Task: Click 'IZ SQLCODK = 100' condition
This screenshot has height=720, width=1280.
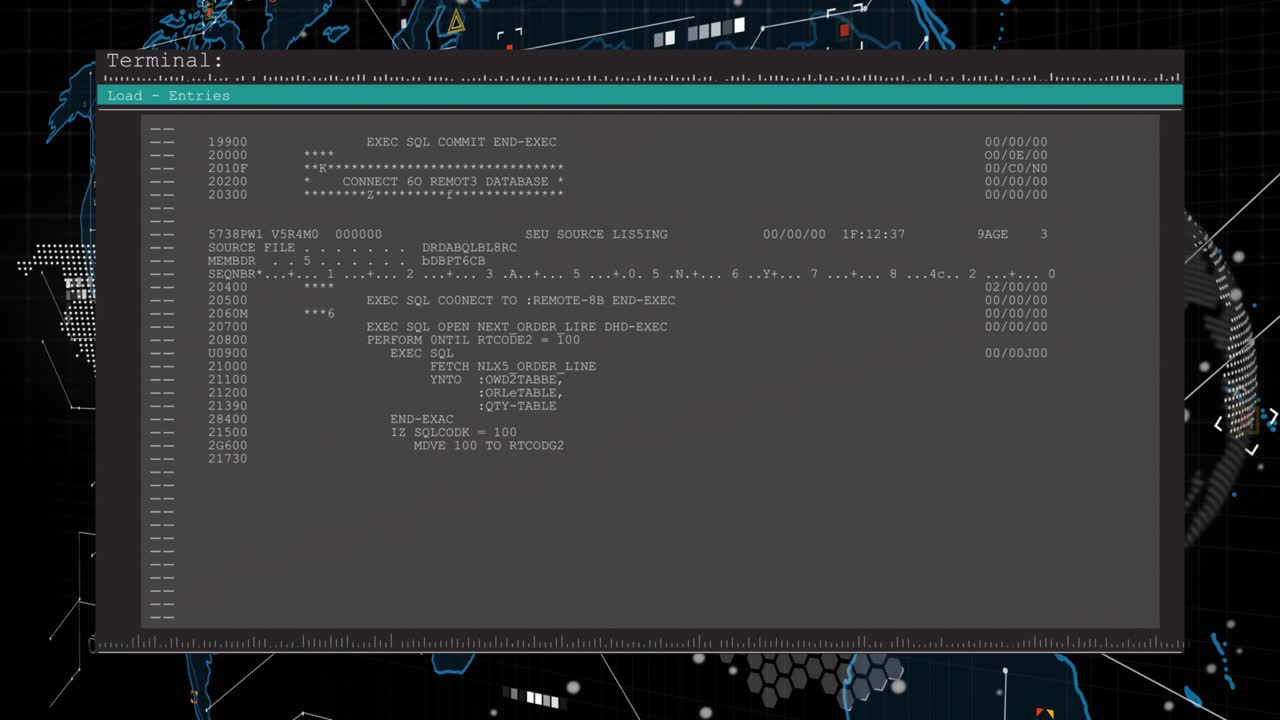Action: tap(453, 432)
